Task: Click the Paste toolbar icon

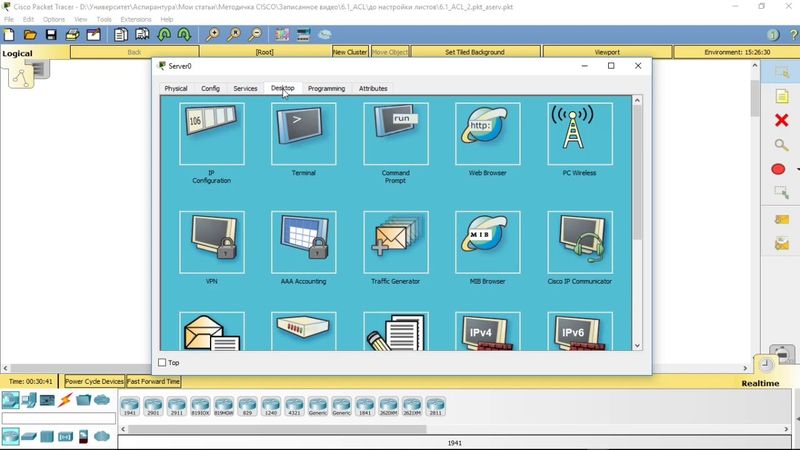Action: click(x=142, y=35)
